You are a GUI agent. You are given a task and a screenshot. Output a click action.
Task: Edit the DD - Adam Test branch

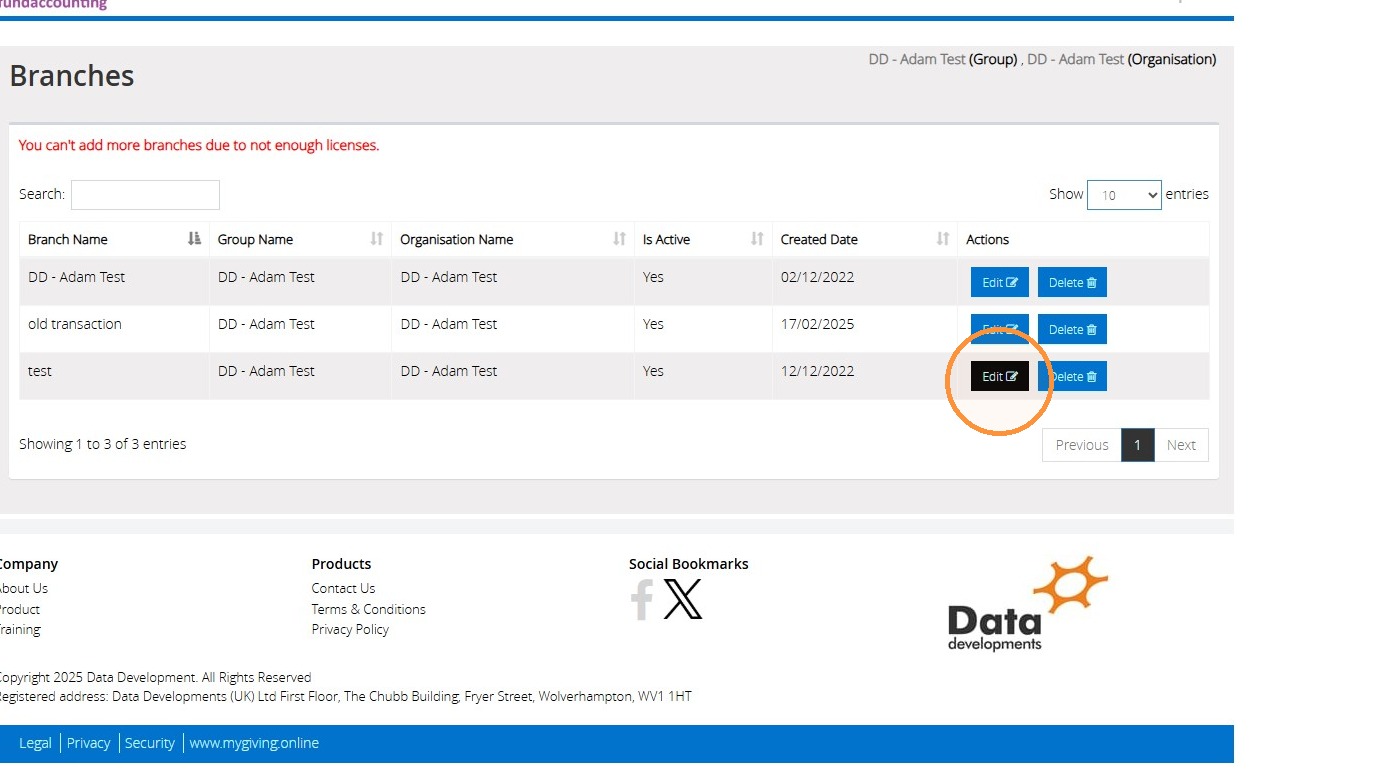[1000, 282]
